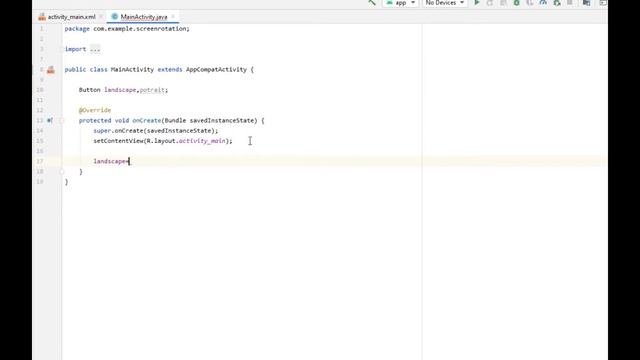Screen dimensions: 640x360
Task: Close the activity_main.xml tab
Action: click(x=101, y=17)
